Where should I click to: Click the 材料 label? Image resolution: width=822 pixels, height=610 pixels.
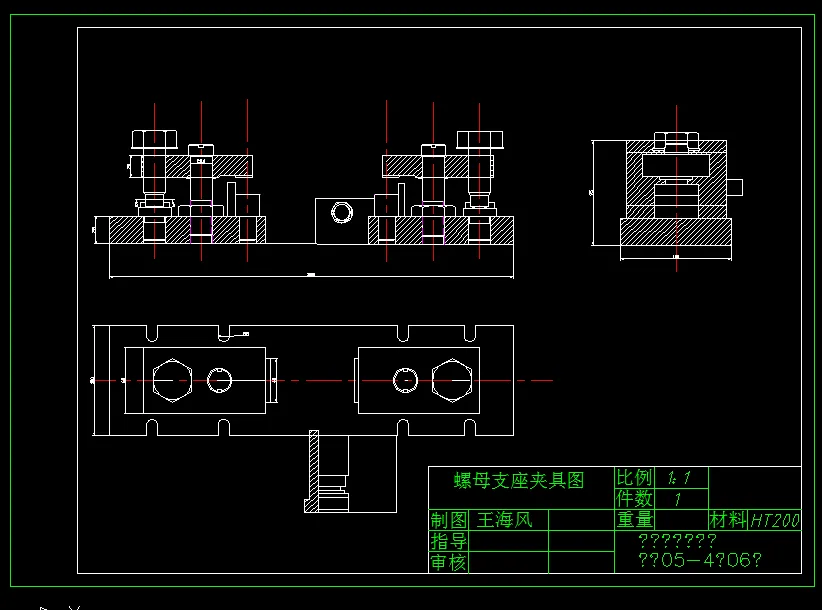pos(728,519)
